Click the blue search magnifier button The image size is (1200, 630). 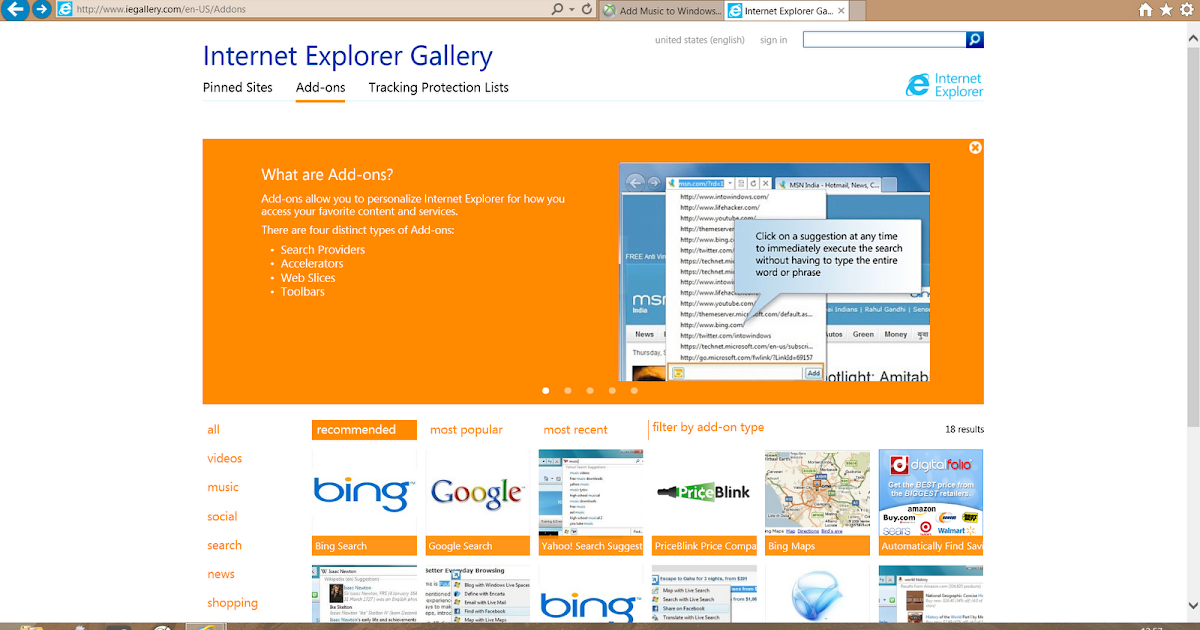(x=974, y=39)
